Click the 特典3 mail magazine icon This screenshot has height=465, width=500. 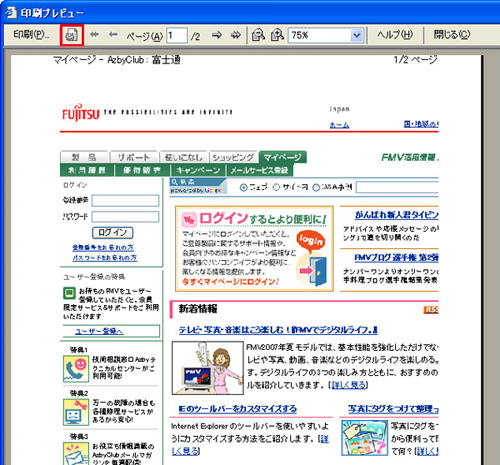pos(76,453)
